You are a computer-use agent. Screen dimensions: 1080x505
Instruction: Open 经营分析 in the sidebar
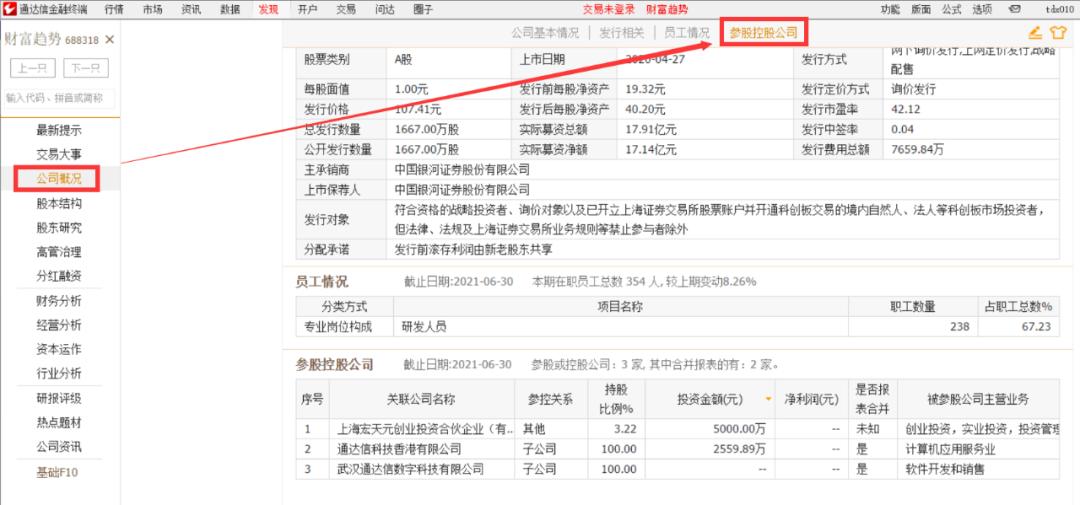(59, 324)
